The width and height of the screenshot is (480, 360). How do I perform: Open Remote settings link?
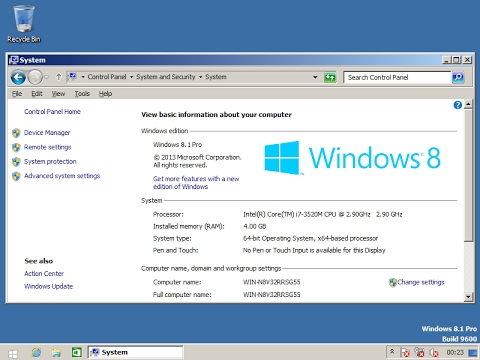click(x=48, y=147)
